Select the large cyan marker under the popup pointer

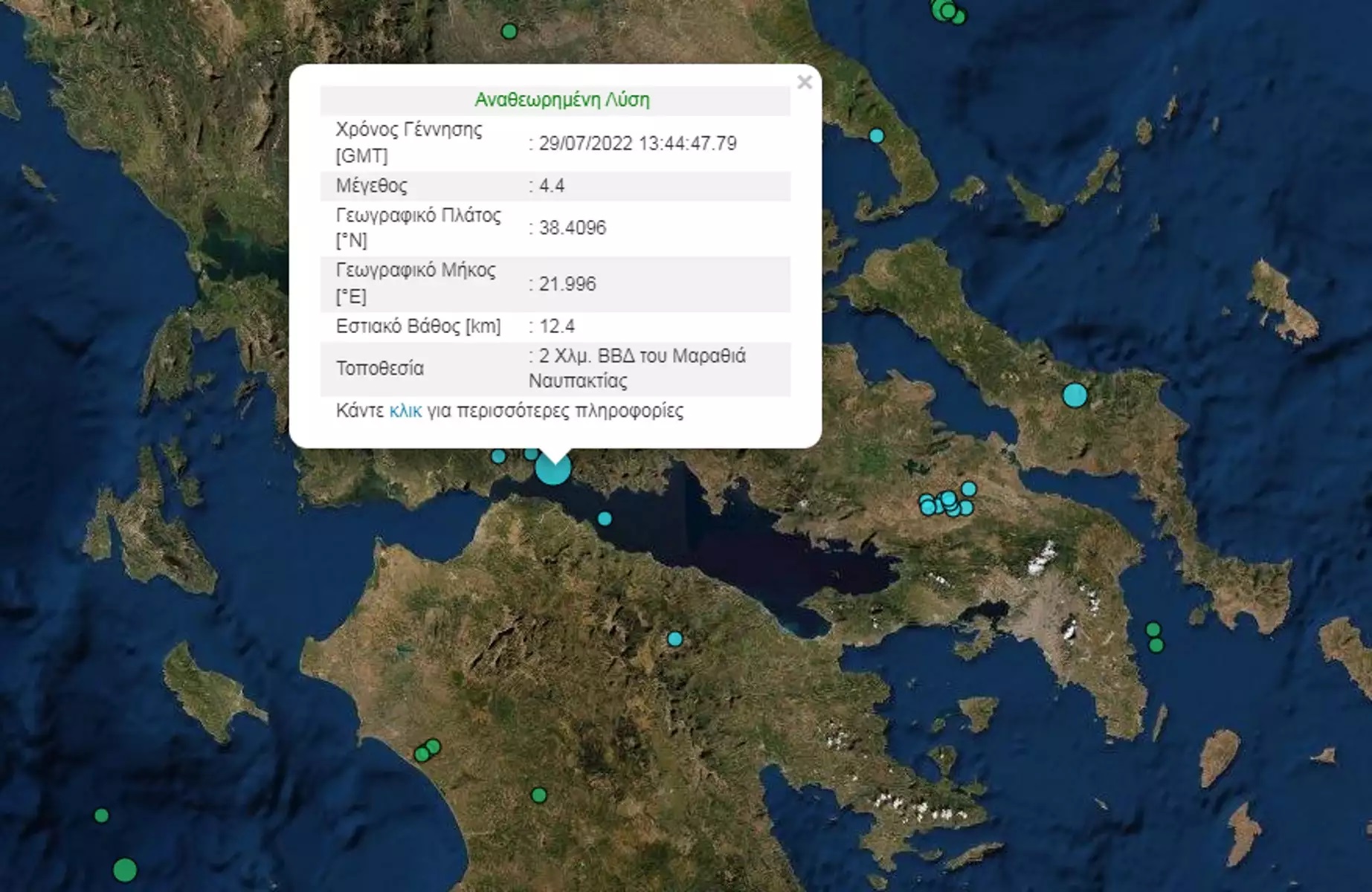[x=553, y=469]
